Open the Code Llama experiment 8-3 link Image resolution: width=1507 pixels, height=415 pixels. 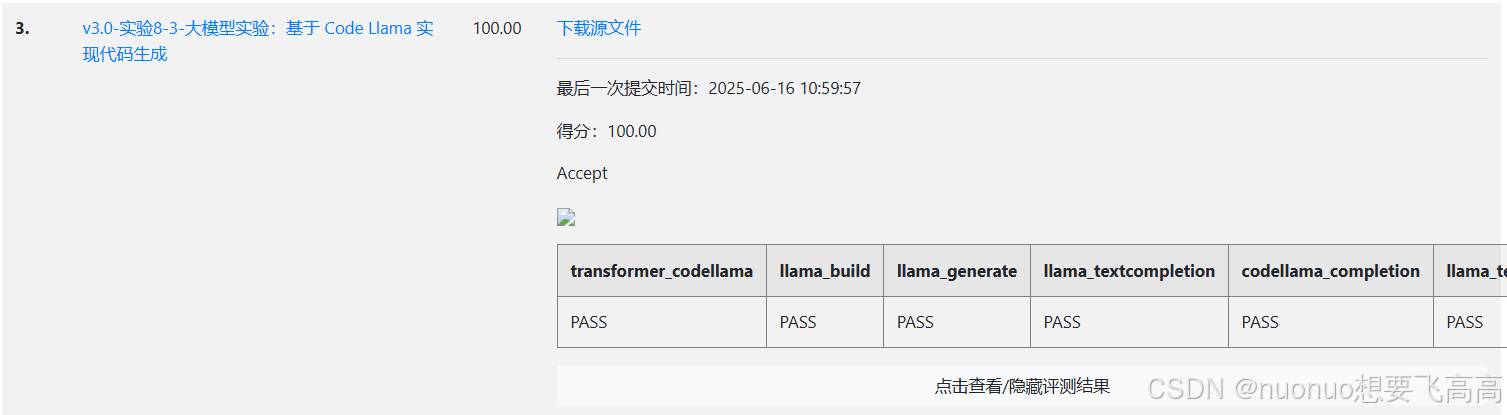[258, 41]
